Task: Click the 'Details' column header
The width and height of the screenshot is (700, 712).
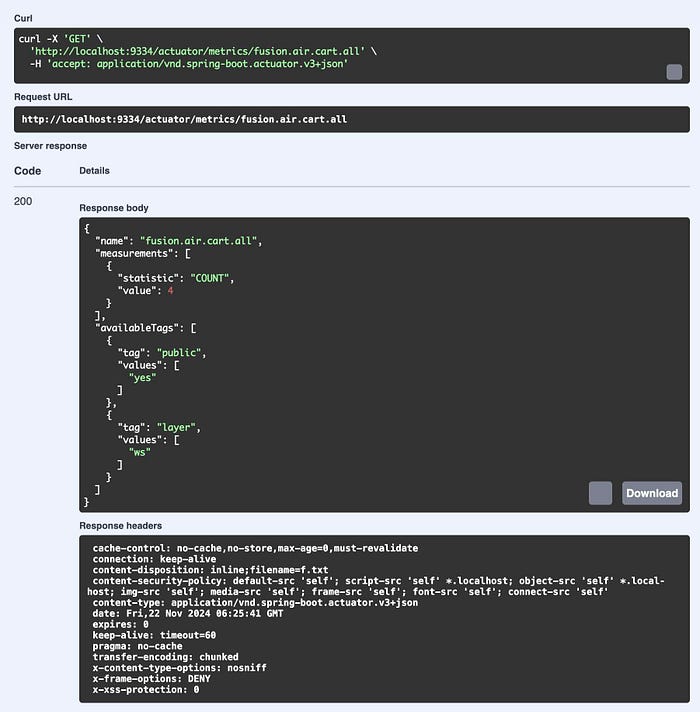Action: tap(94, 171)
